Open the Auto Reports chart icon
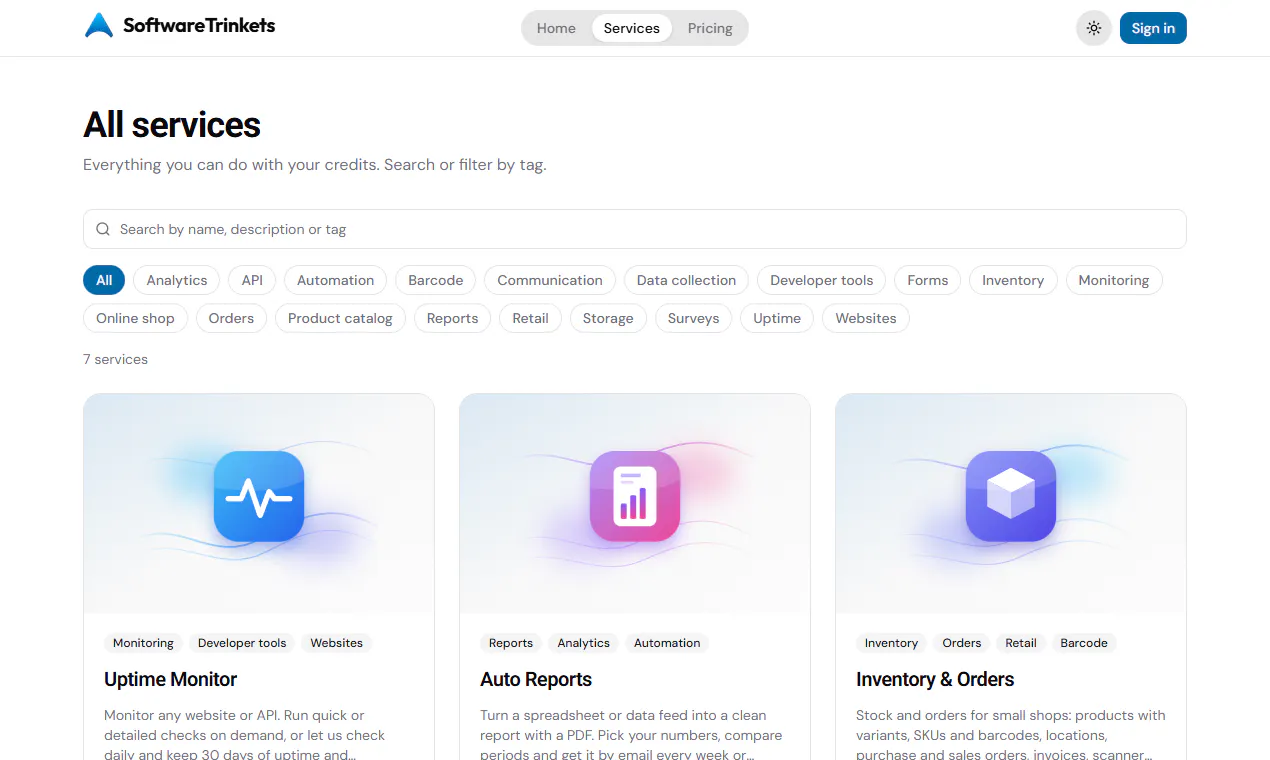The height and width of the screenshot is (760, 1270). 635,496
